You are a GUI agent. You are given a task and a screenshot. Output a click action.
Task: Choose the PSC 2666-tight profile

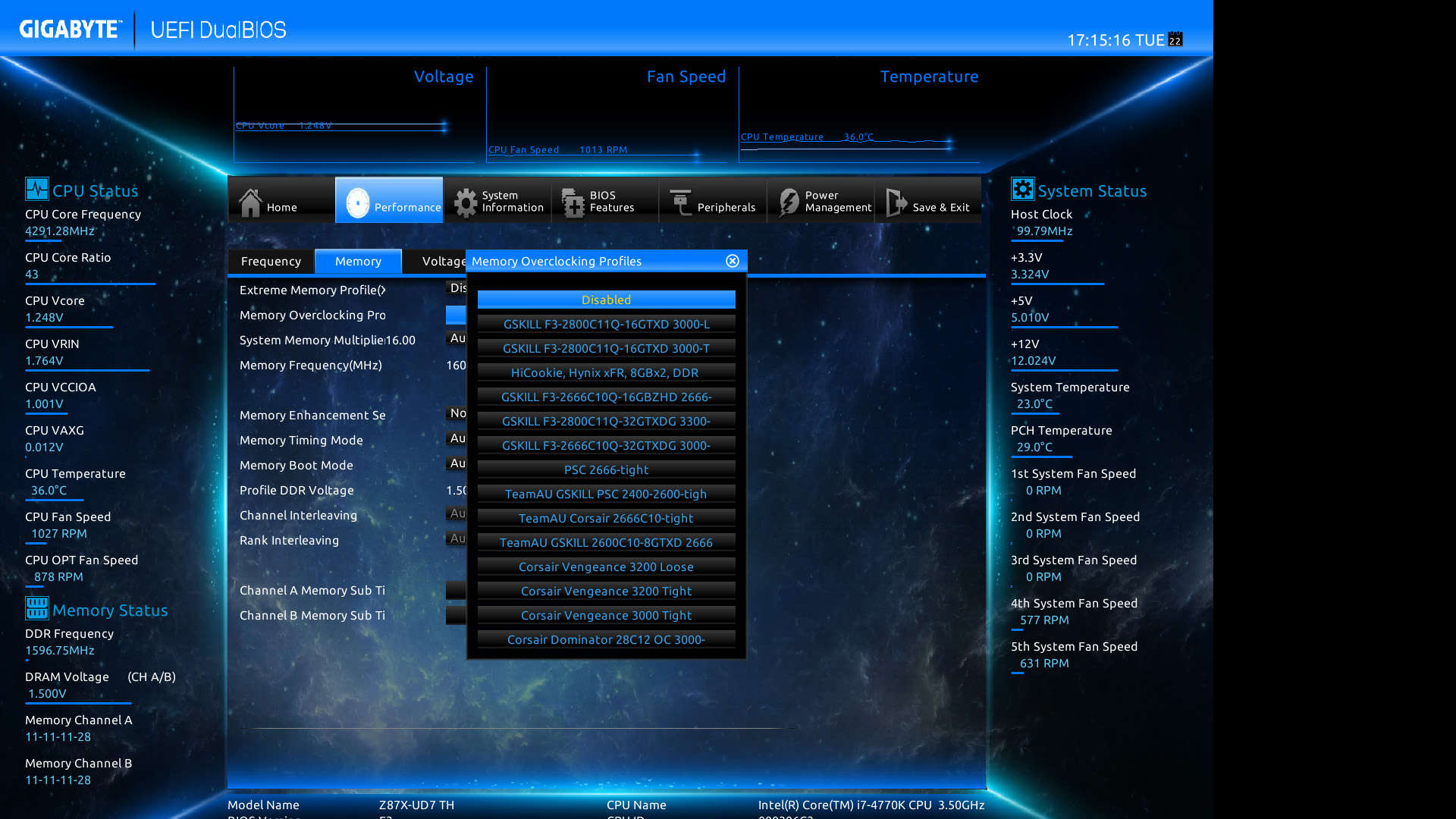pos(606,469)
